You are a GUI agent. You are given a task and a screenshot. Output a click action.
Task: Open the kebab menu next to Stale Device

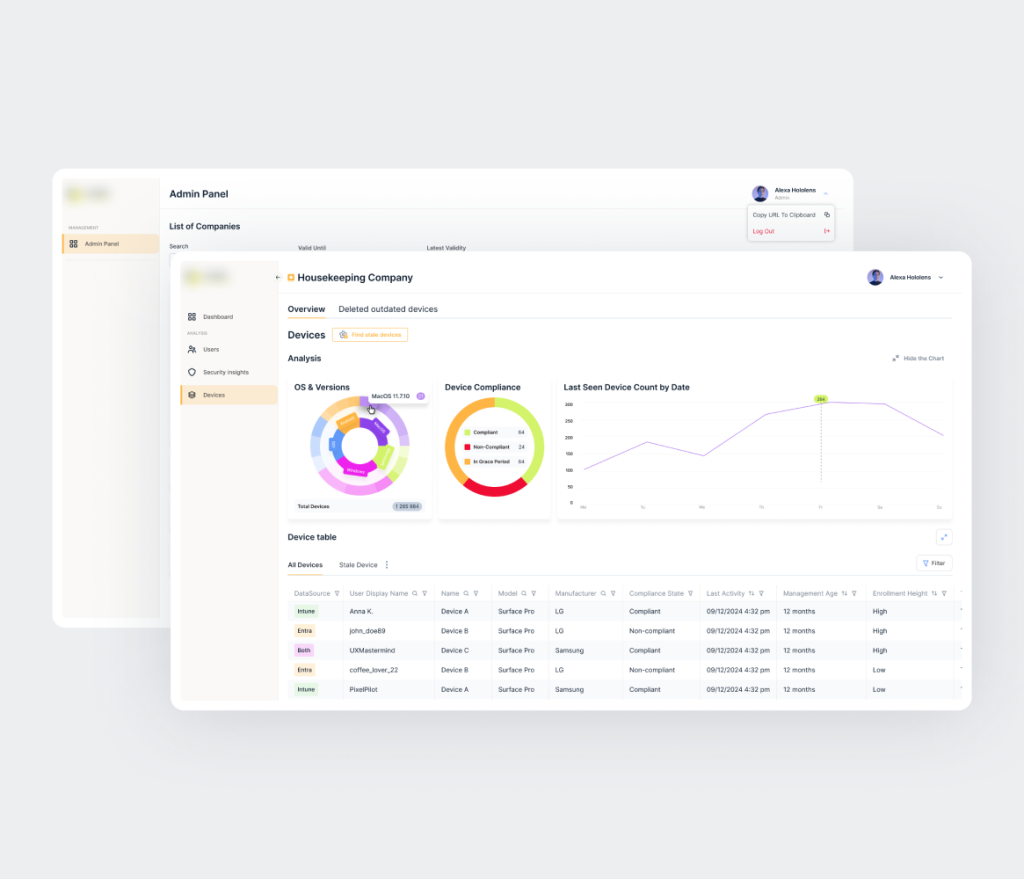tap(388, 563)
